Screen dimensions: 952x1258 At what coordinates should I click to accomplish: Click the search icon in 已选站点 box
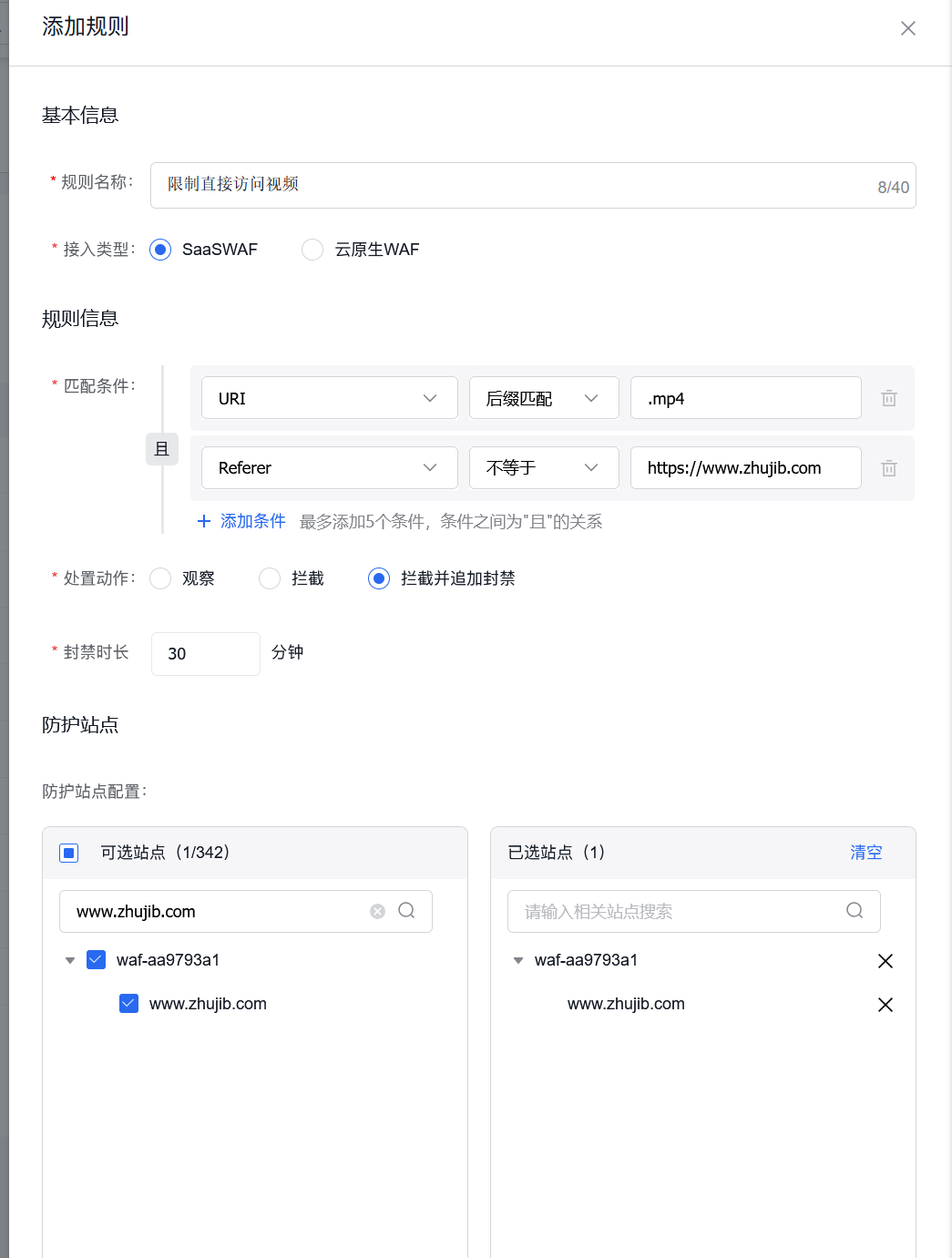(855, 911)
